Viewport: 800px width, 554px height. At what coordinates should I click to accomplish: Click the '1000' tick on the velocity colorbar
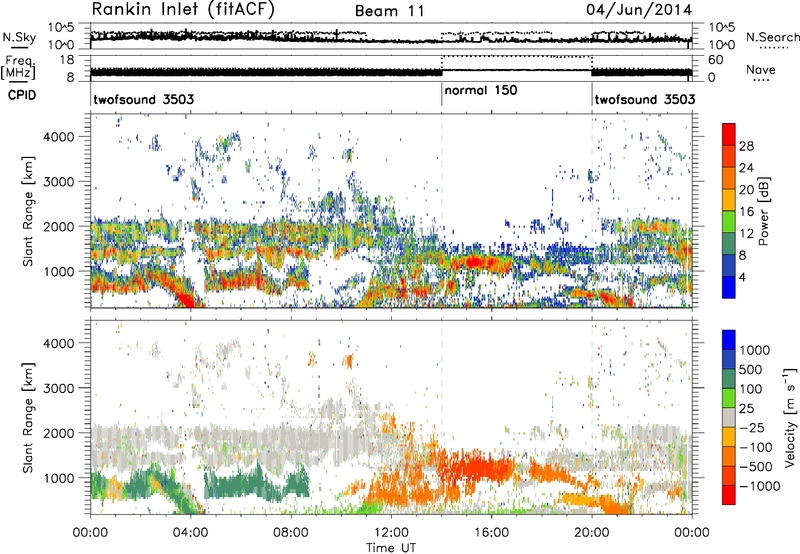pos(754,350)
